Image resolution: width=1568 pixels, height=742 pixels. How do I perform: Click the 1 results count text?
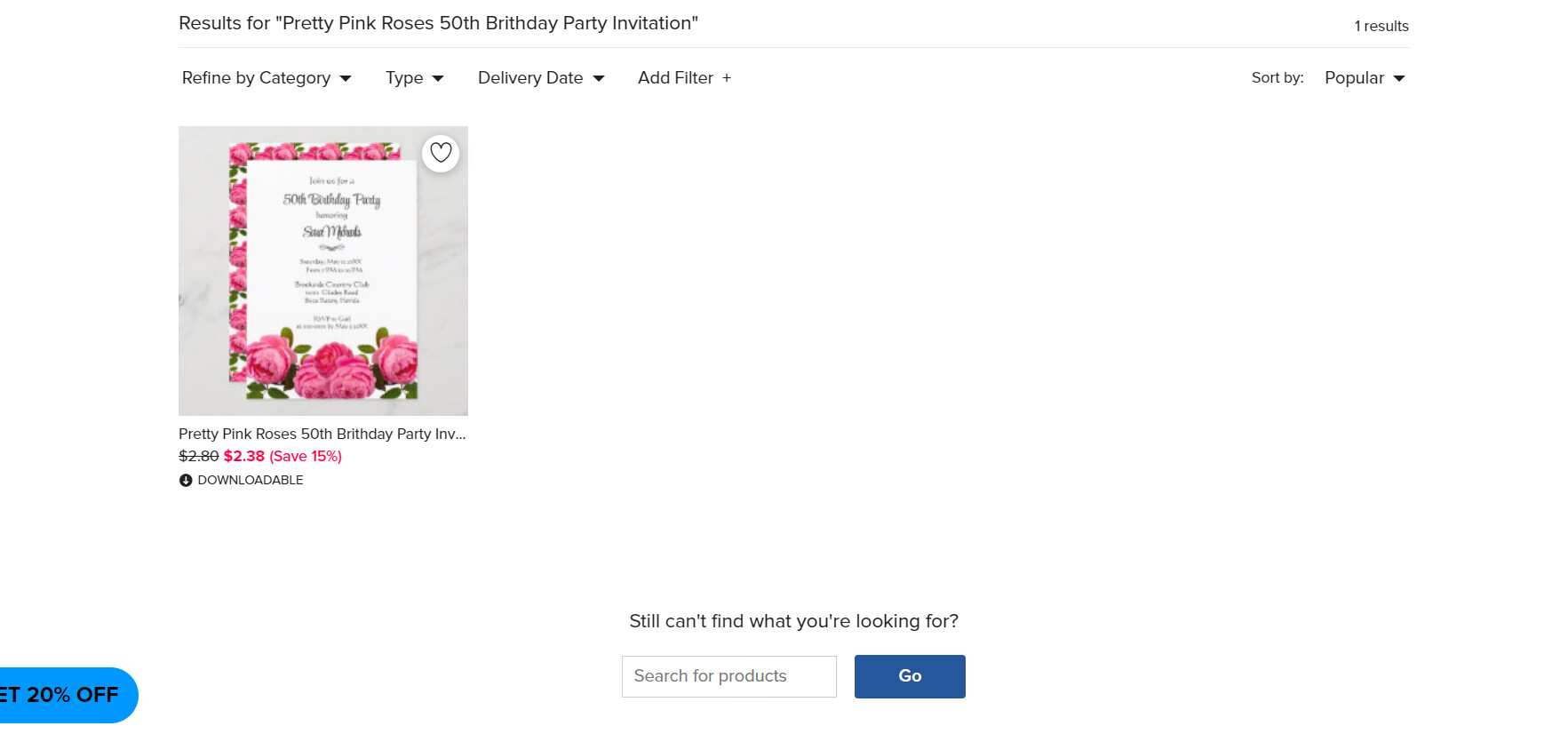pyautogui.click(x=1381, y=26)
